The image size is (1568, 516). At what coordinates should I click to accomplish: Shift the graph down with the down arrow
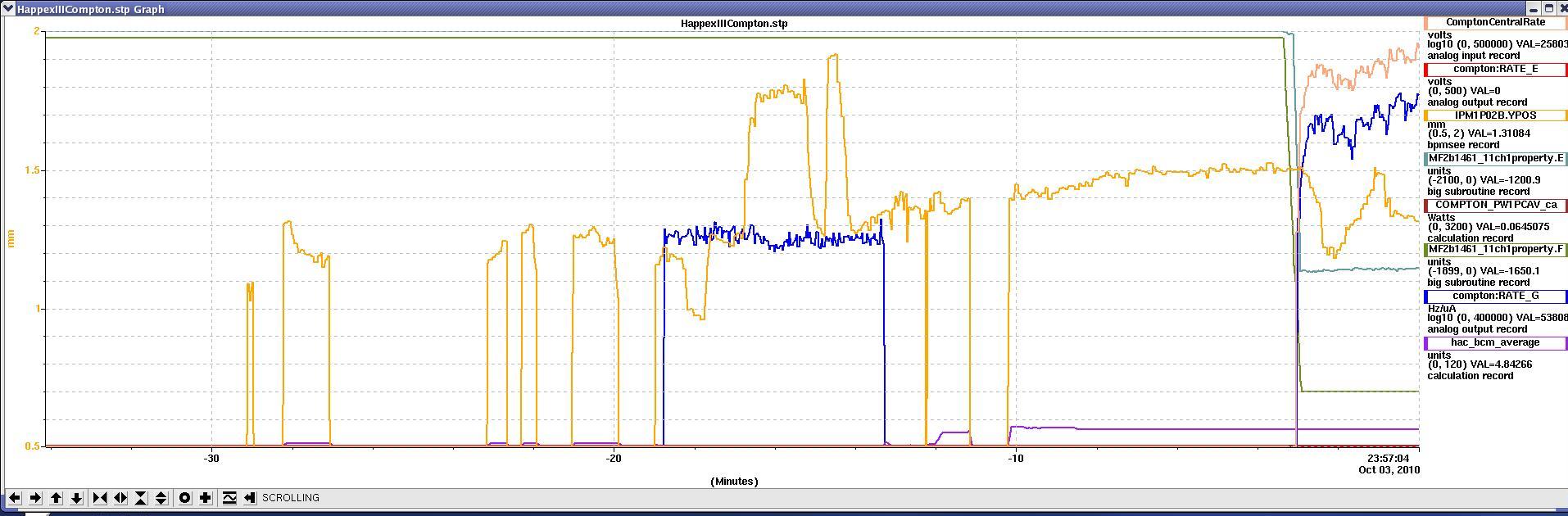77,498
